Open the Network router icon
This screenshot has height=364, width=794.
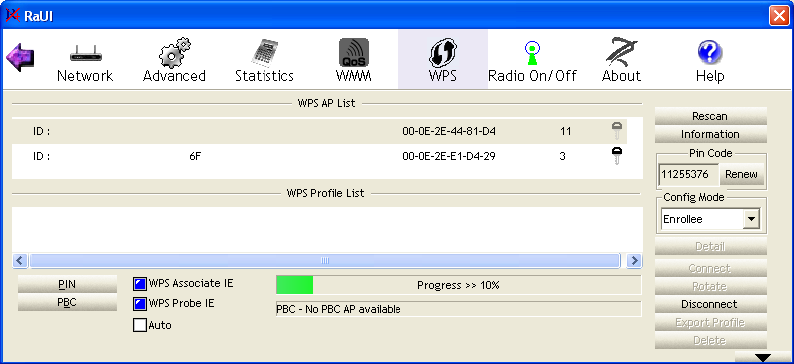pyautogui.click(x=85, y=54)
